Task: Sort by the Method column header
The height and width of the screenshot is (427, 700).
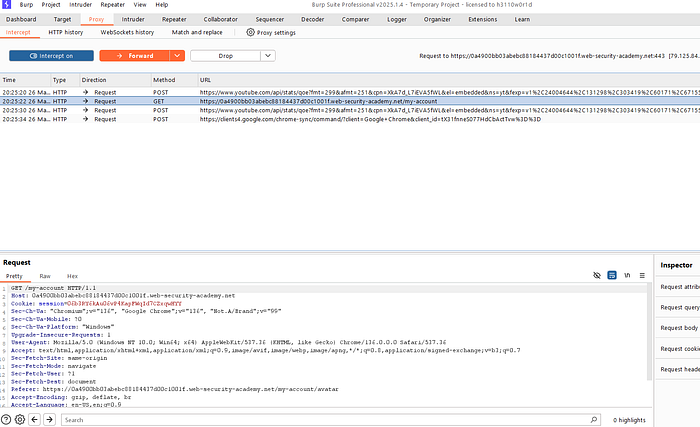Action: click(175, 80)
